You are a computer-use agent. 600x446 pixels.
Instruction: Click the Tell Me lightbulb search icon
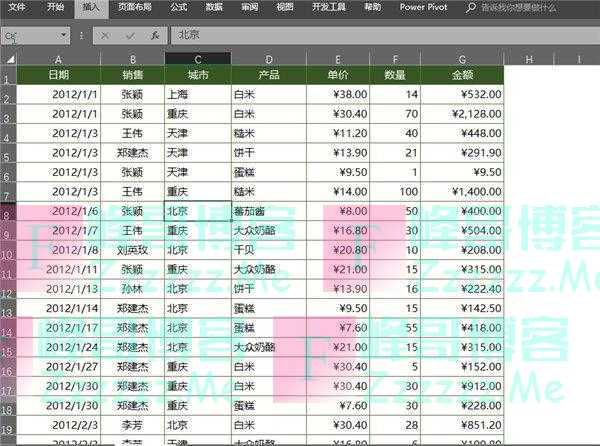click(473, 7)
